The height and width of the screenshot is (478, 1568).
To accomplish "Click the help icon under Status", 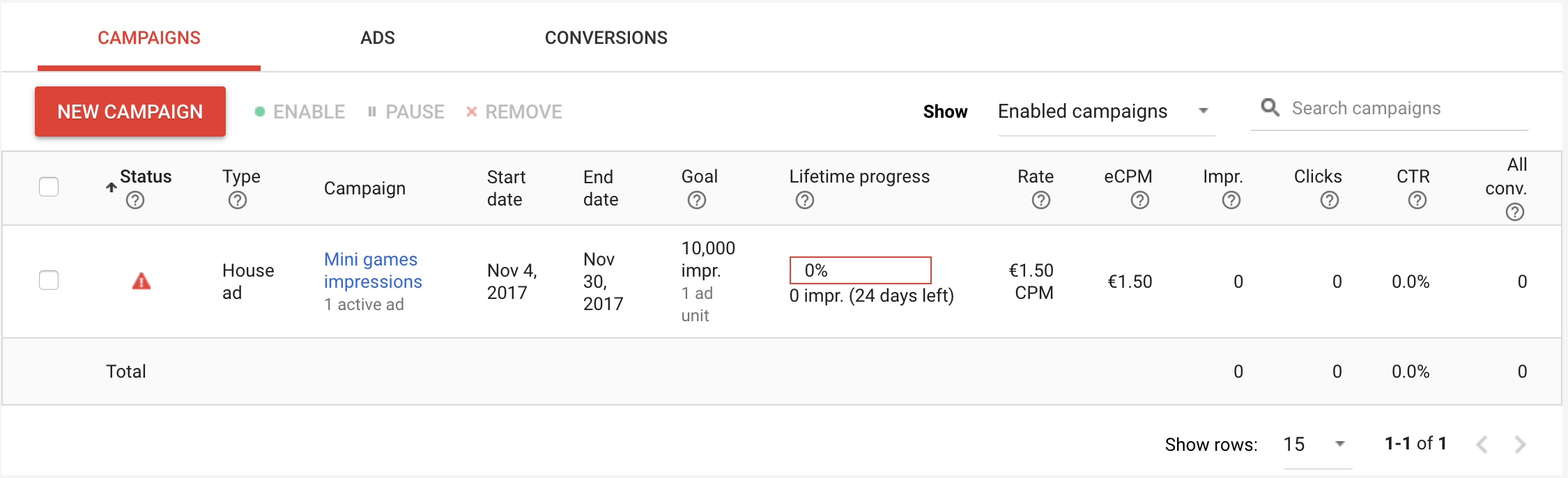I will (135, 201).
